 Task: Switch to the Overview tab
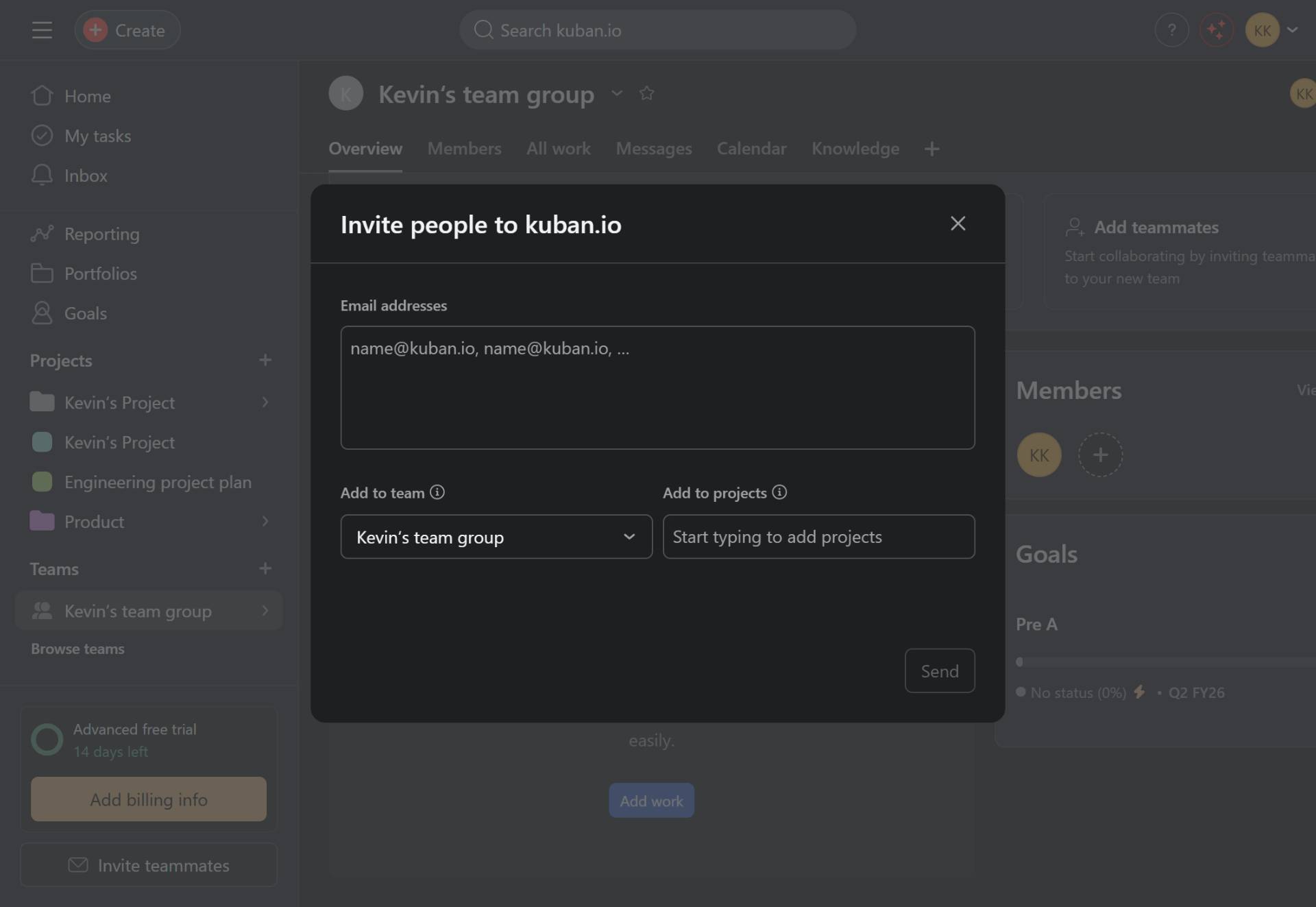coord(365,149)
